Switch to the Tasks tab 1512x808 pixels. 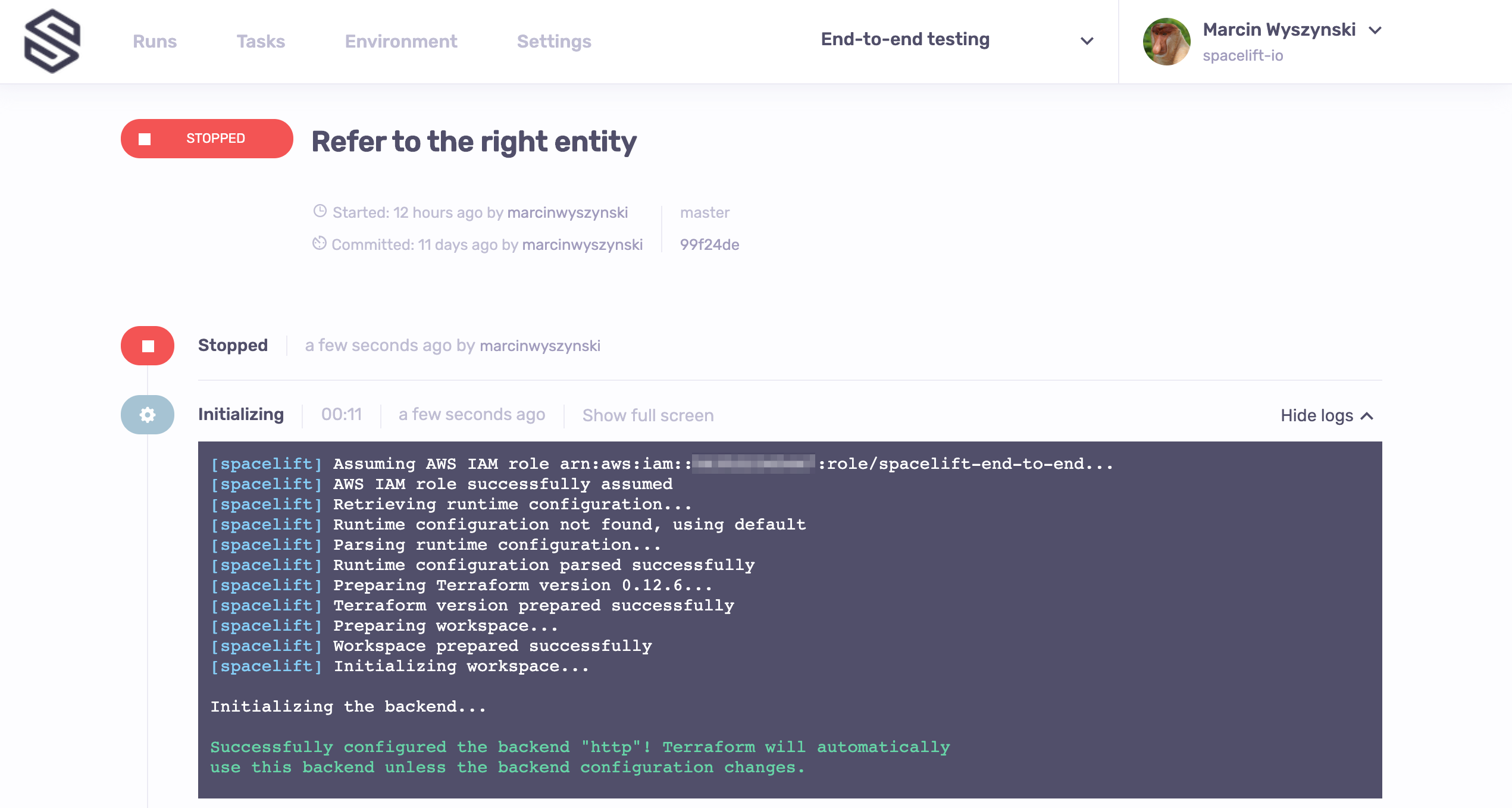tap(261, 41)
